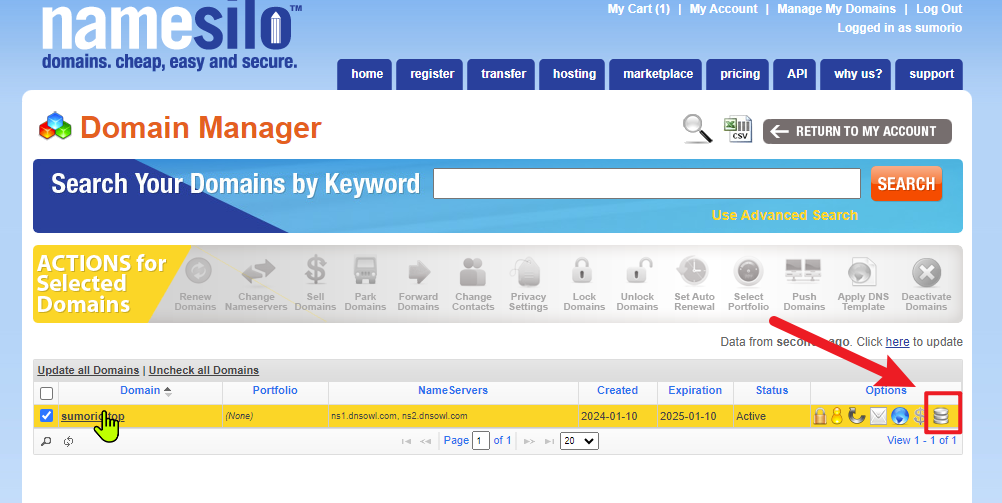Click the Change Nameservers action icon
This screenshot has height=503, width=1002.
(x=257, y=272)
